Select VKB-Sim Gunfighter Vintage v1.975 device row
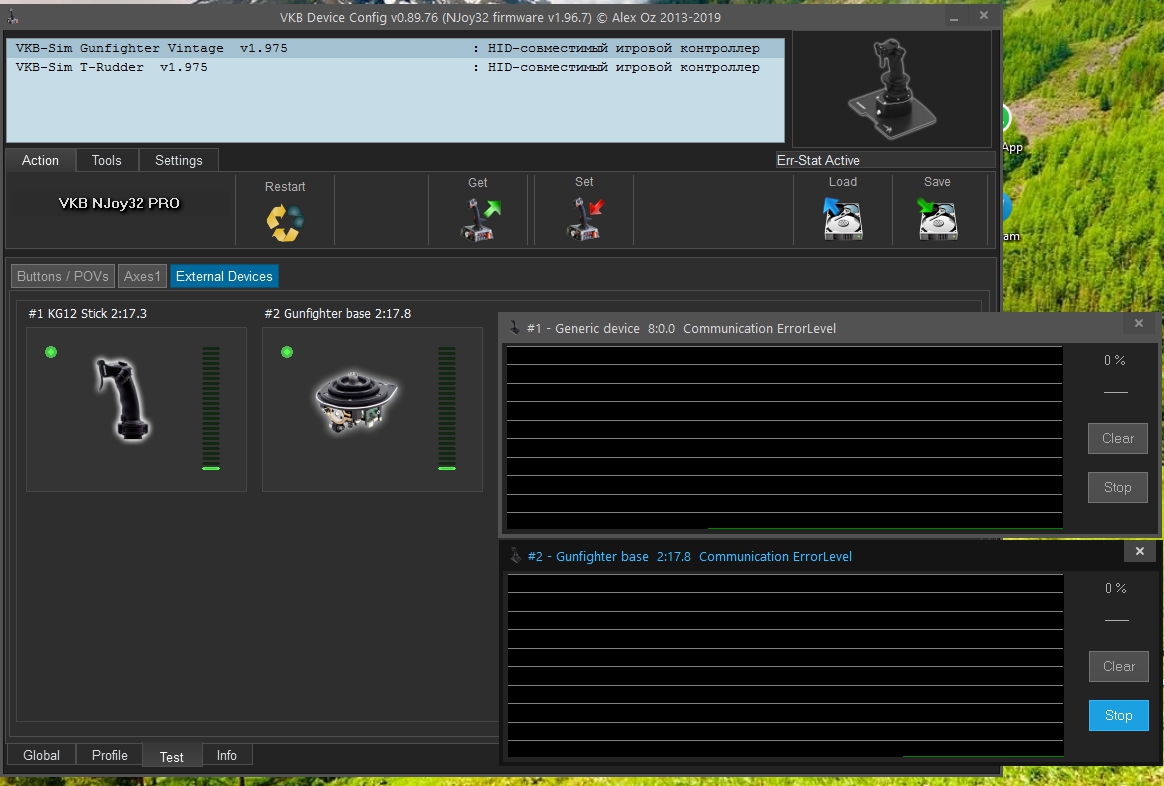Image resolution: width=1164 pixels, height=786 pixels. click(x=395, y=48)
